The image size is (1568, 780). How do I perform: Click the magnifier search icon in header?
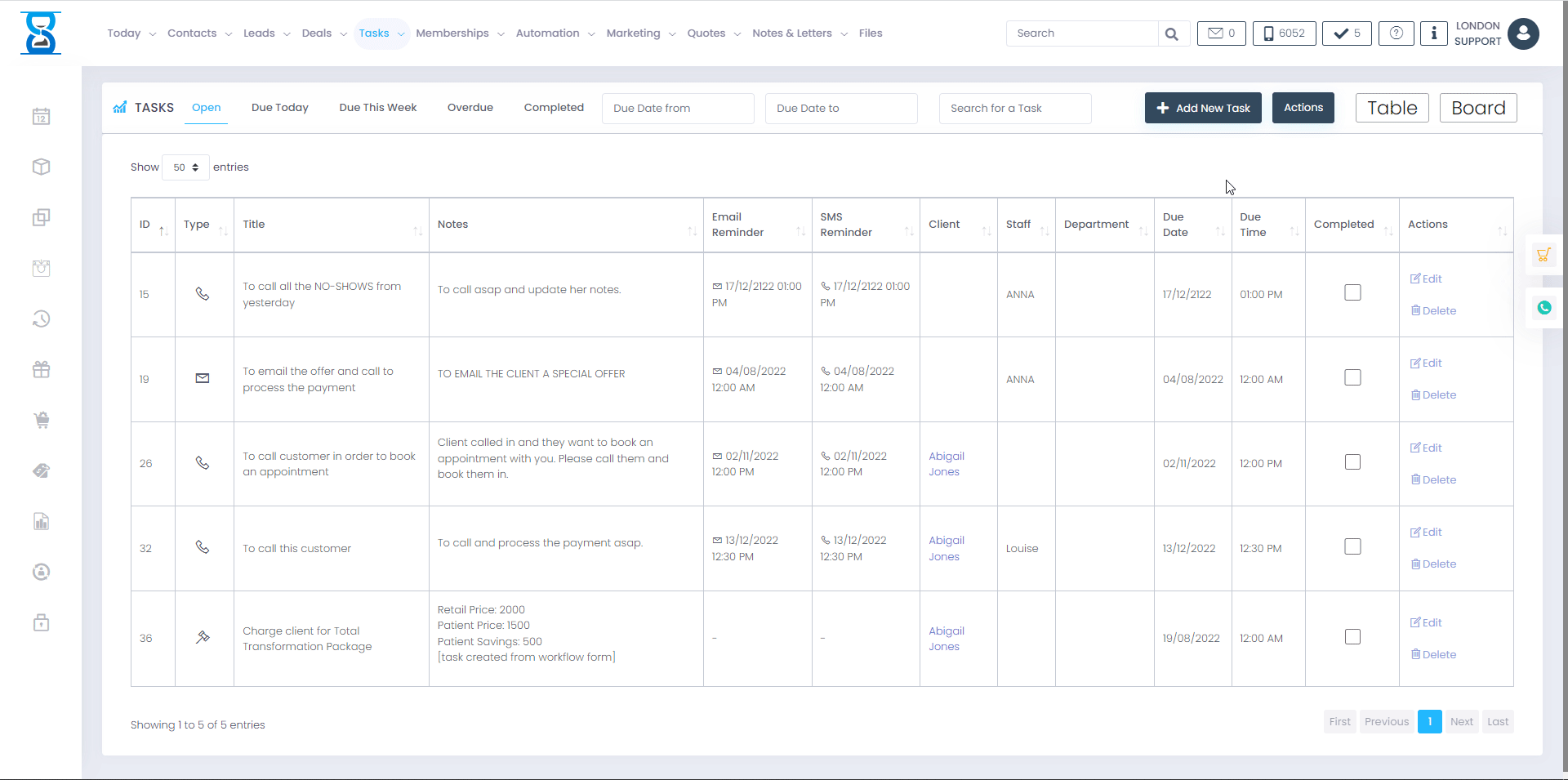pyautogui.click(x=1172, y=33)
